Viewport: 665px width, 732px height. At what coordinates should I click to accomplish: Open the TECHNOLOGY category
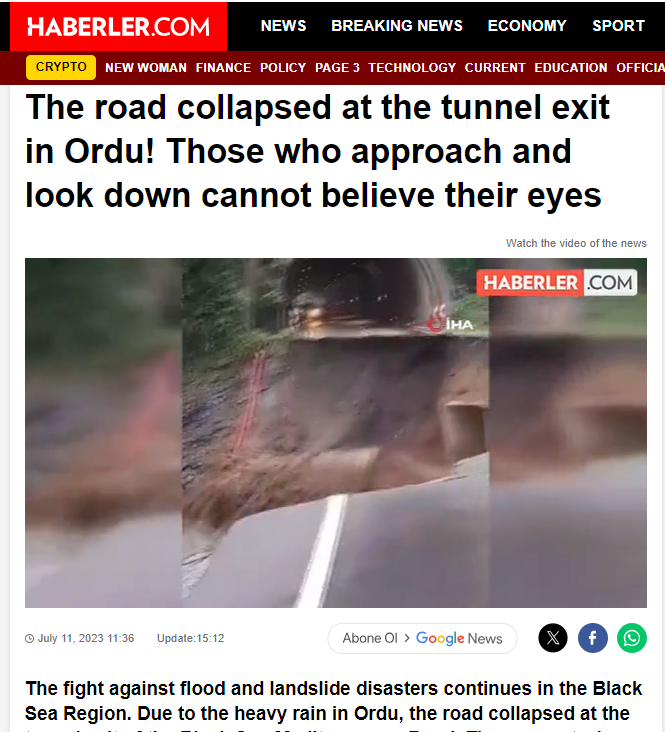point(412,68)
